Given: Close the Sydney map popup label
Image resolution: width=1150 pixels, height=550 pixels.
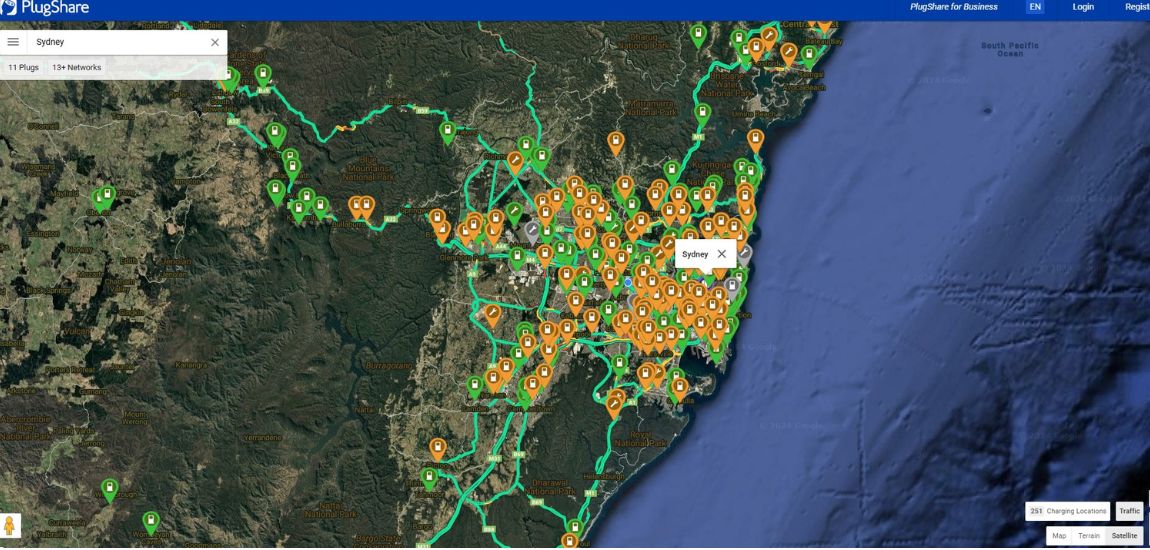Looking at the screenshot, I should point(722,254).
